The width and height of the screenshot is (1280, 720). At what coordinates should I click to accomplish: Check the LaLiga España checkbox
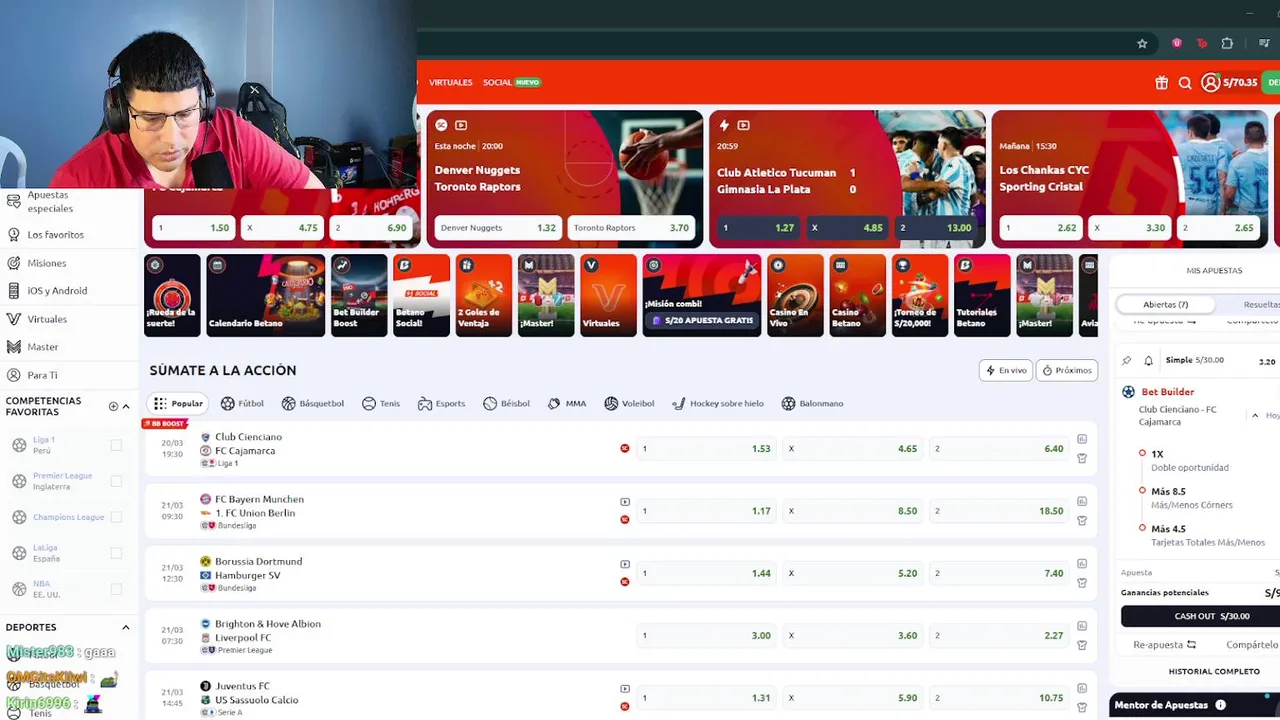coord(116,553)
